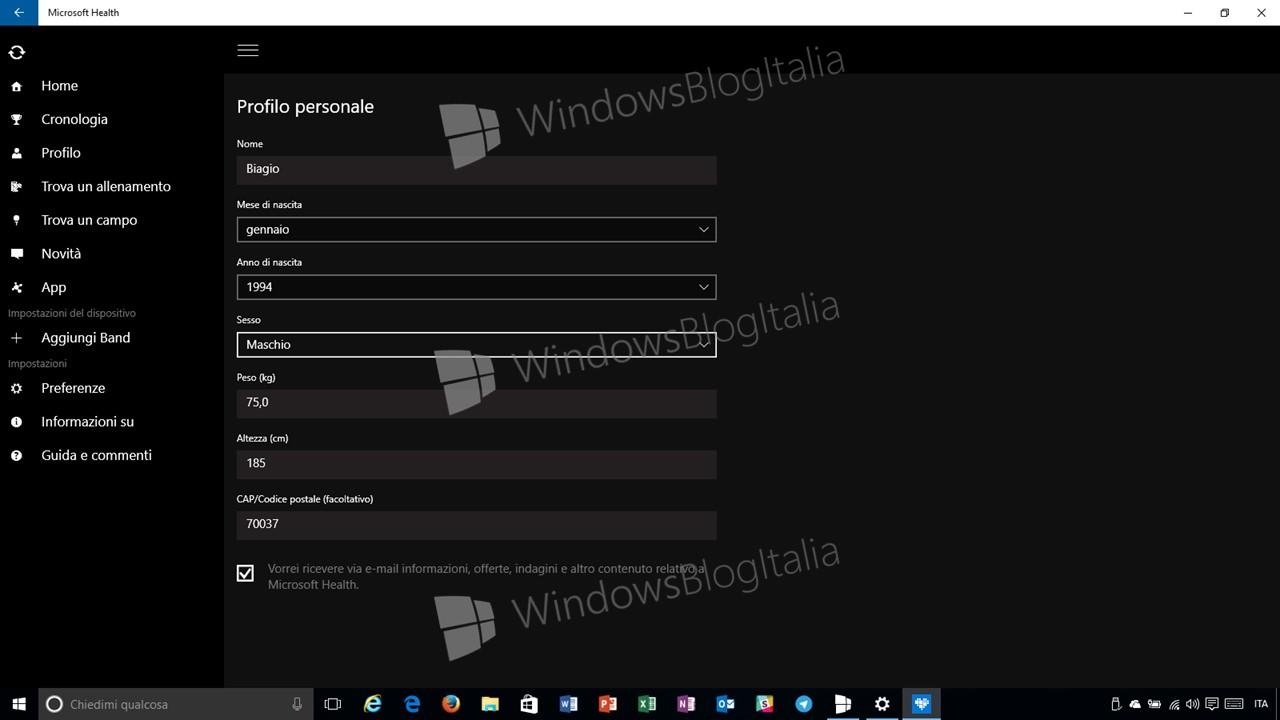This screenshot has height=720, width=1280.
Task: Click the plus icon beside Aggiungi Band
Action: point(16,338)
